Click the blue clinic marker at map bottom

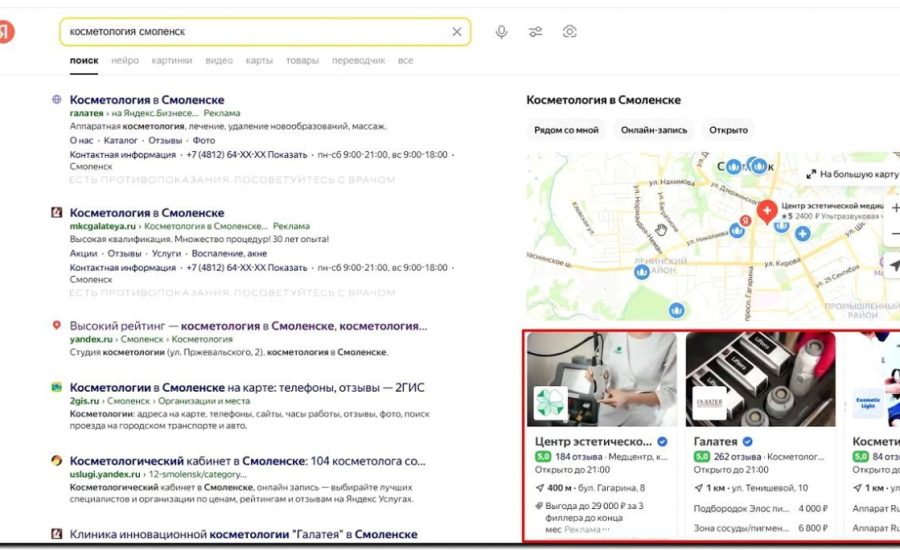click(677, 311)
